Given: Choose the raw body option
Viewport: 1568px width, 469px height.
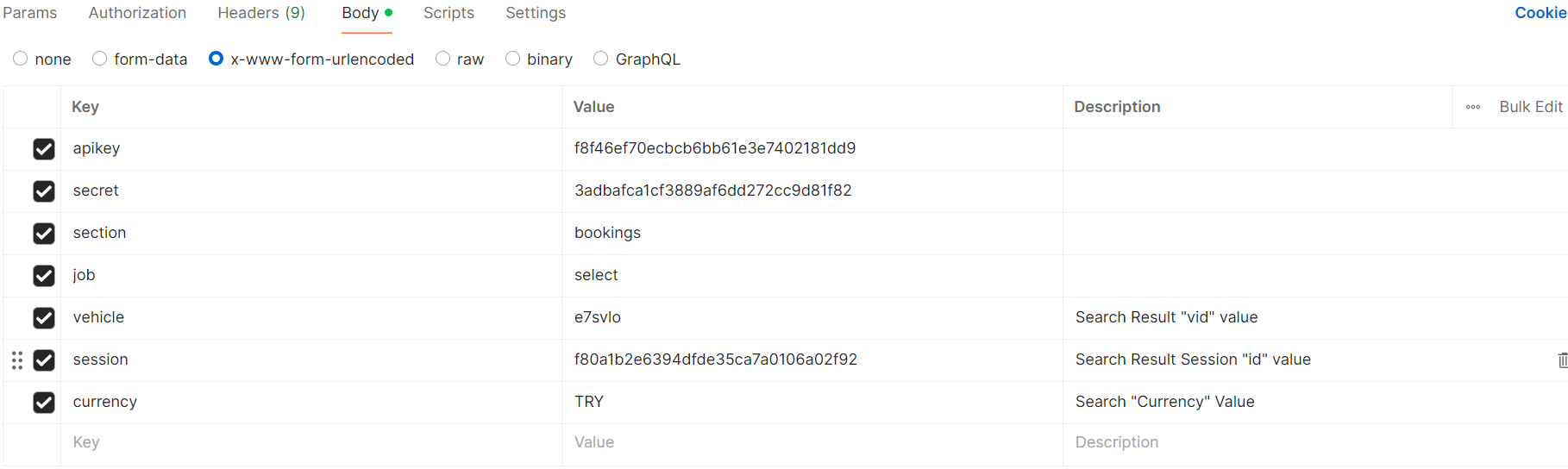Looking at the screenshot, I should [443, 59].
